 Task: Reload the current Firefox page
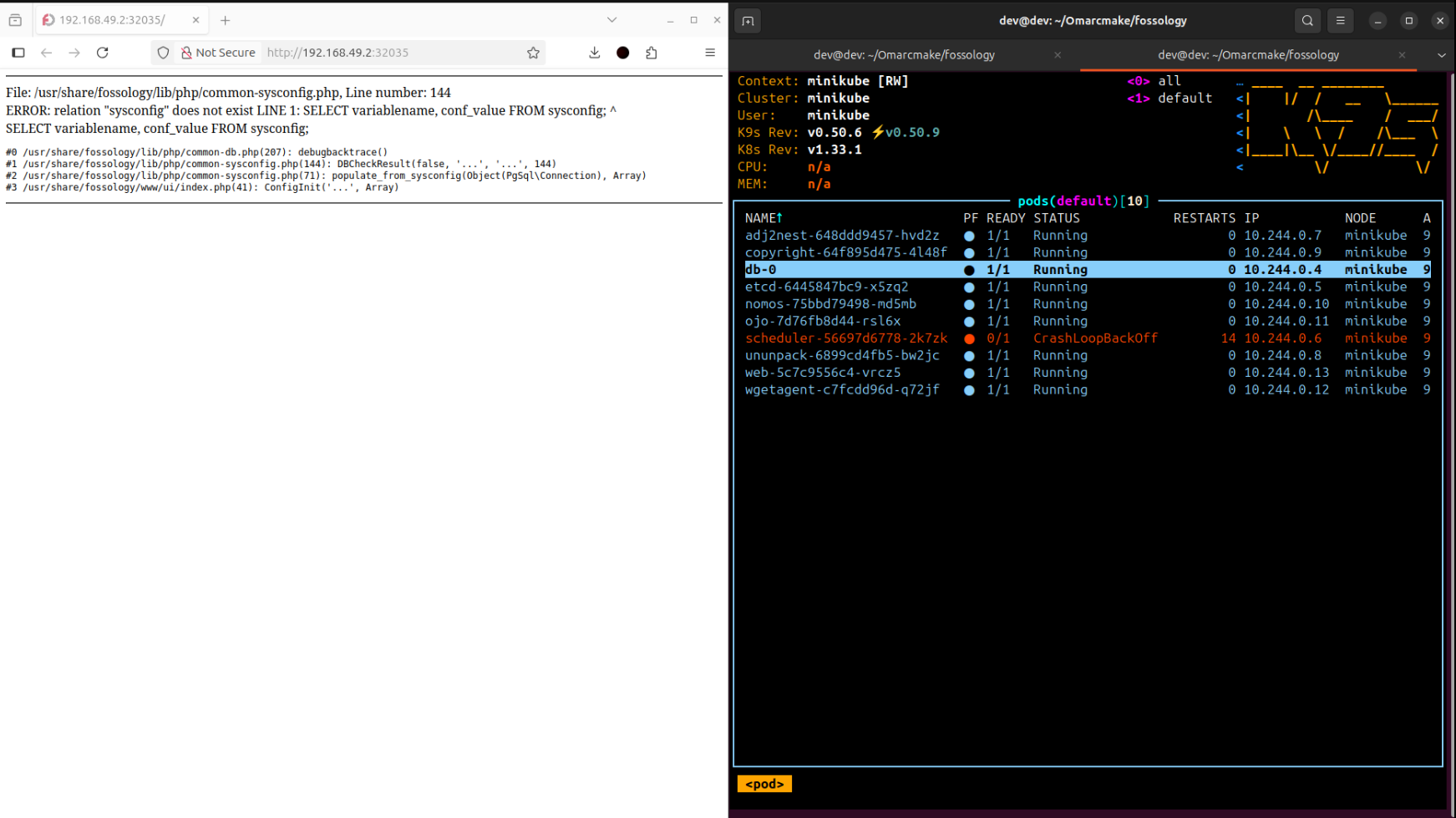click(103, 53)
